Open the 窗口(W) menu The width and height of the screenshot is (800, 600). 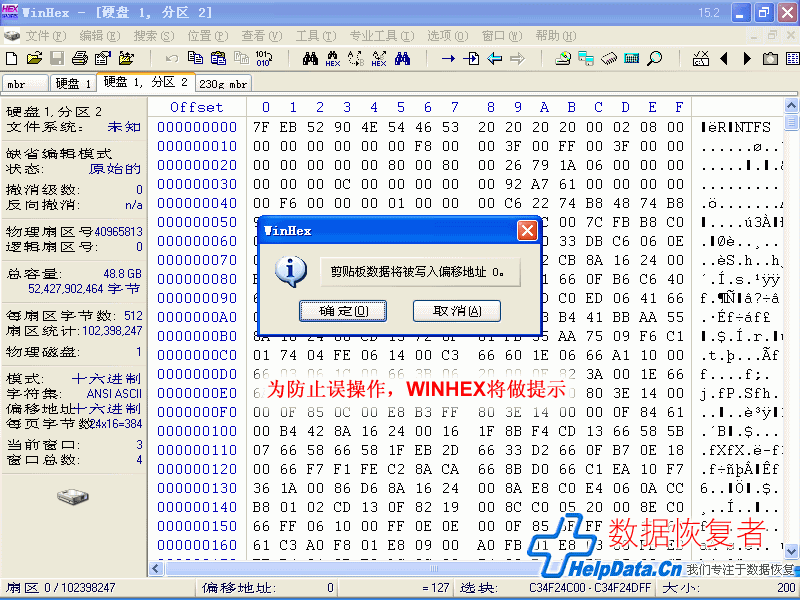(x=502, y=36)
